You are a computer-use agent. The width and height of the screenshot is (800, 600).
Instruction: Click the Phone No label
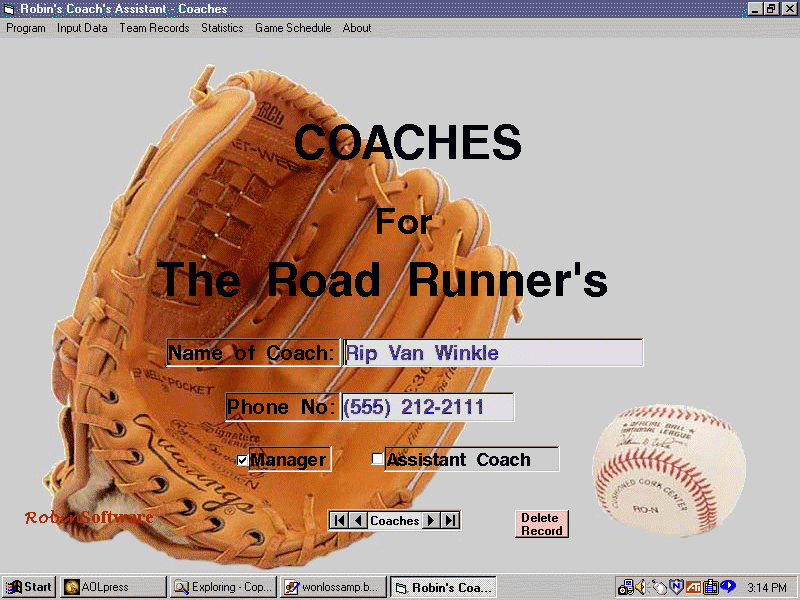tap(283, 407)
